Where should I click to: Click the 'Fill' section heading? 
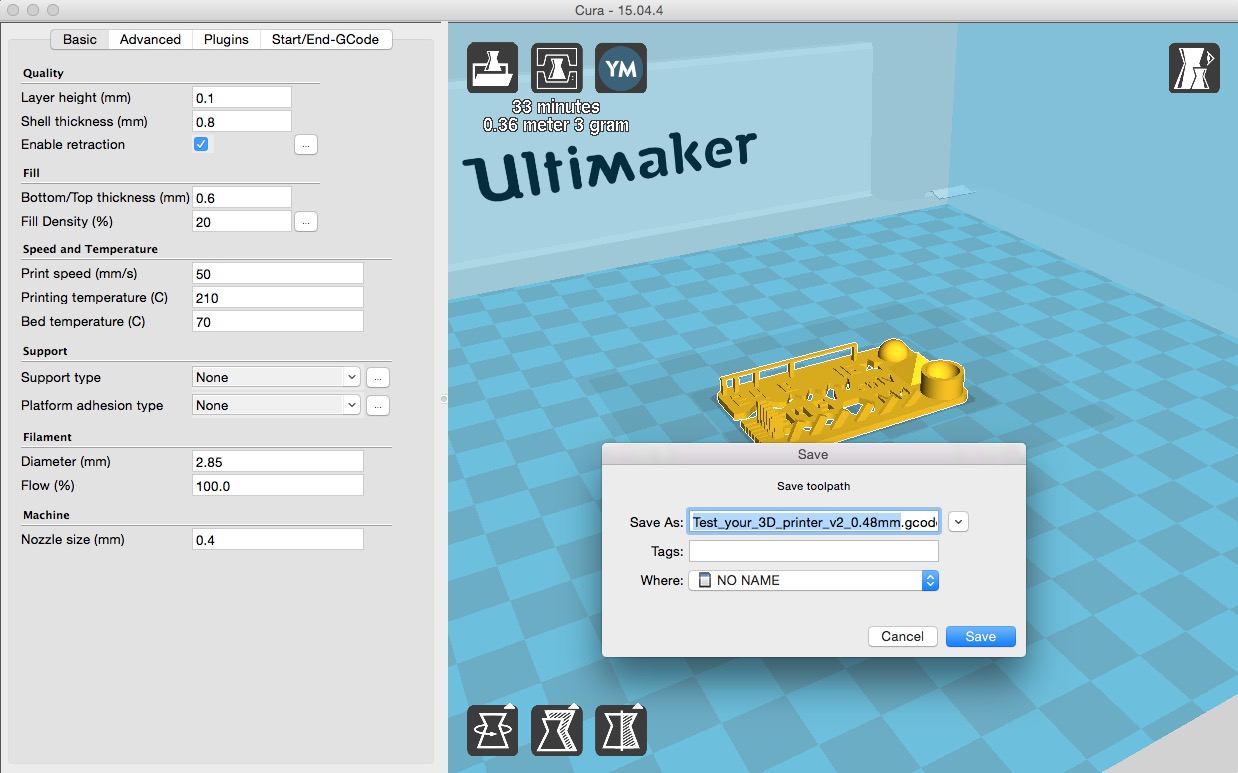click(31, 173)
